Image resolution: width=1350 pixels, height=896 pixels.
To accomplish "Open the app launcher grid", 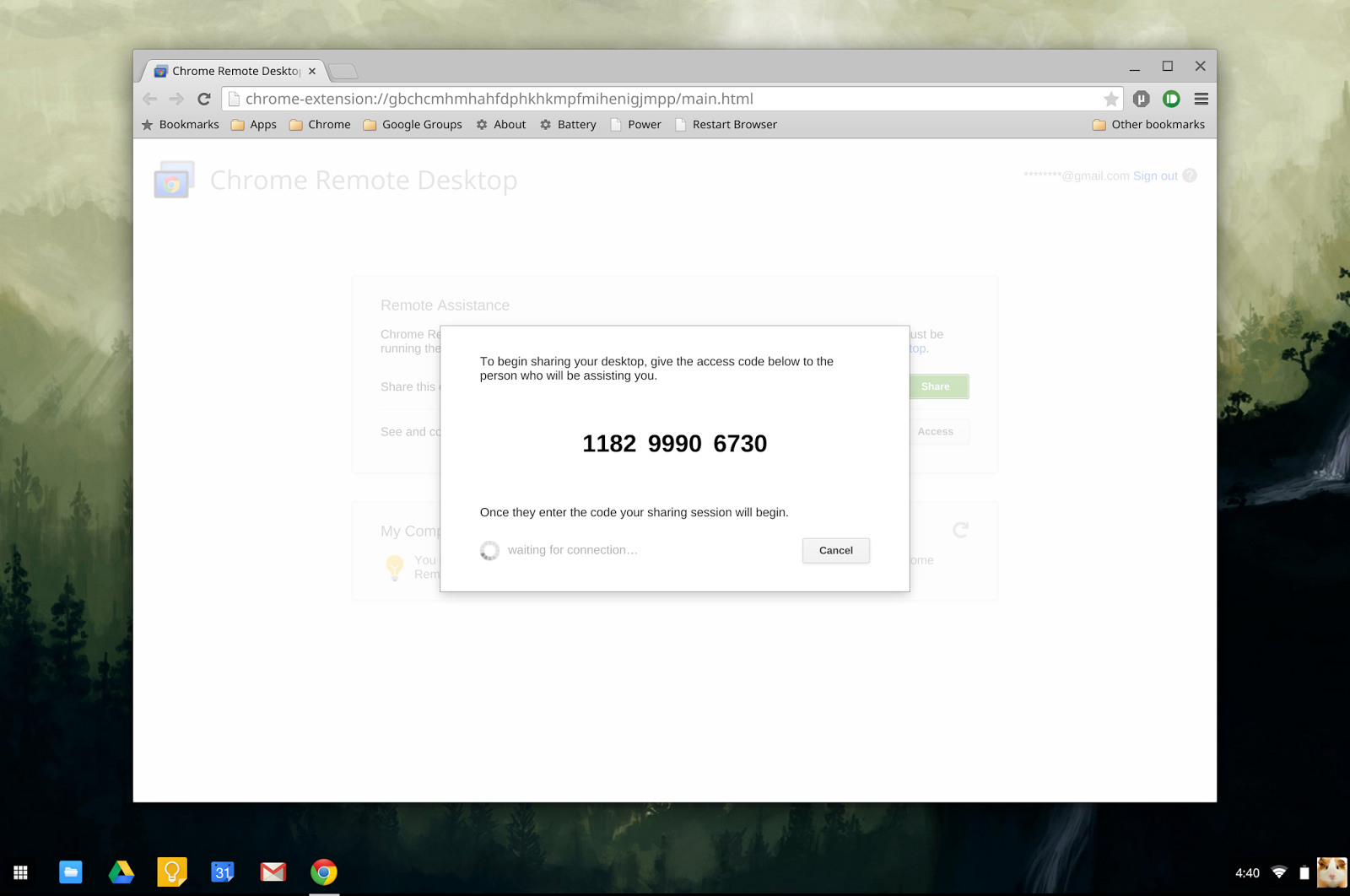I will tap(20, 872).
